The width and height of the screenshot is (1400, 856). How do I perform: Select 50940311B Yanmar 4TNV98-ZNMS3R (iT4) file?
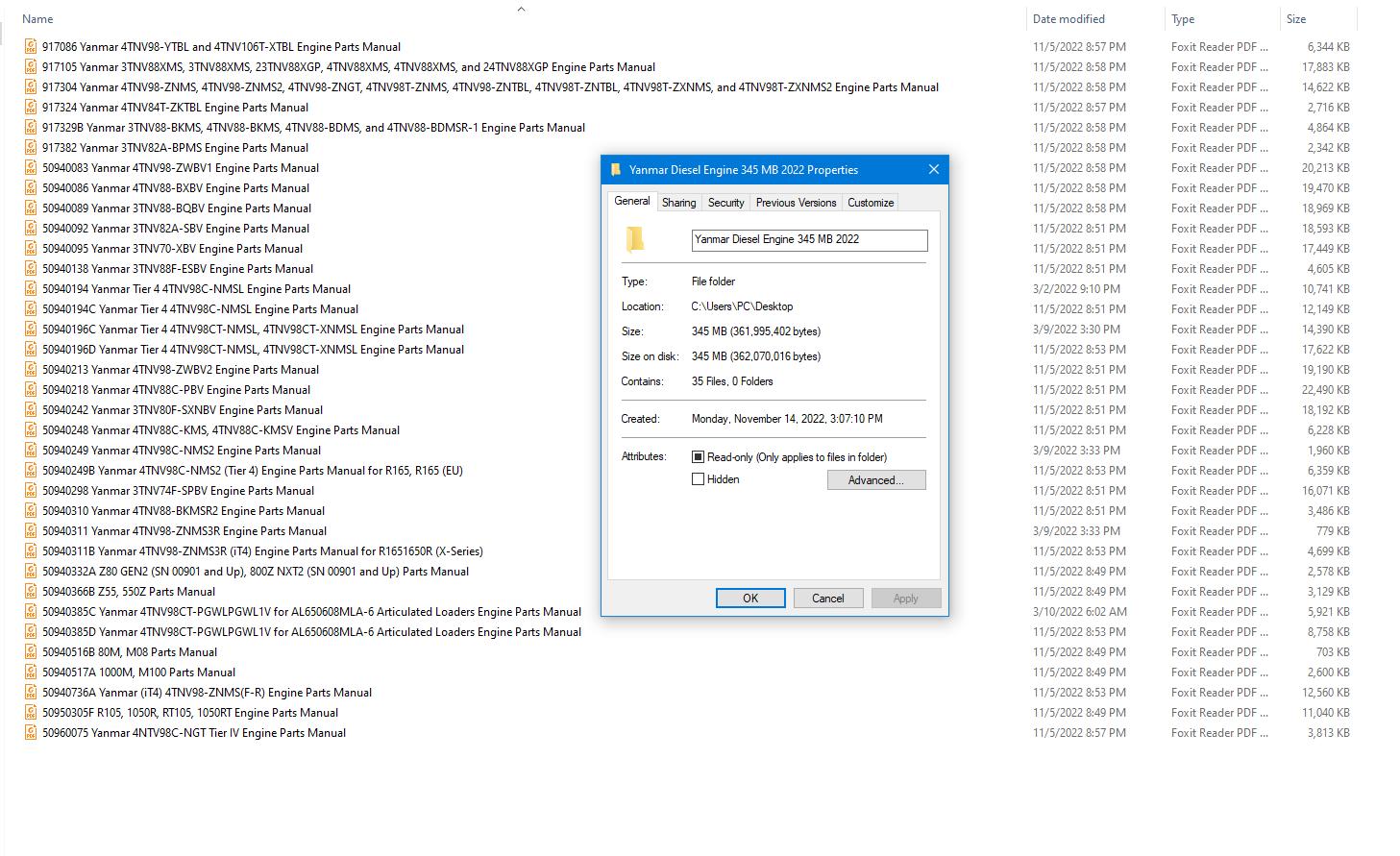click(x=262, y=550)
